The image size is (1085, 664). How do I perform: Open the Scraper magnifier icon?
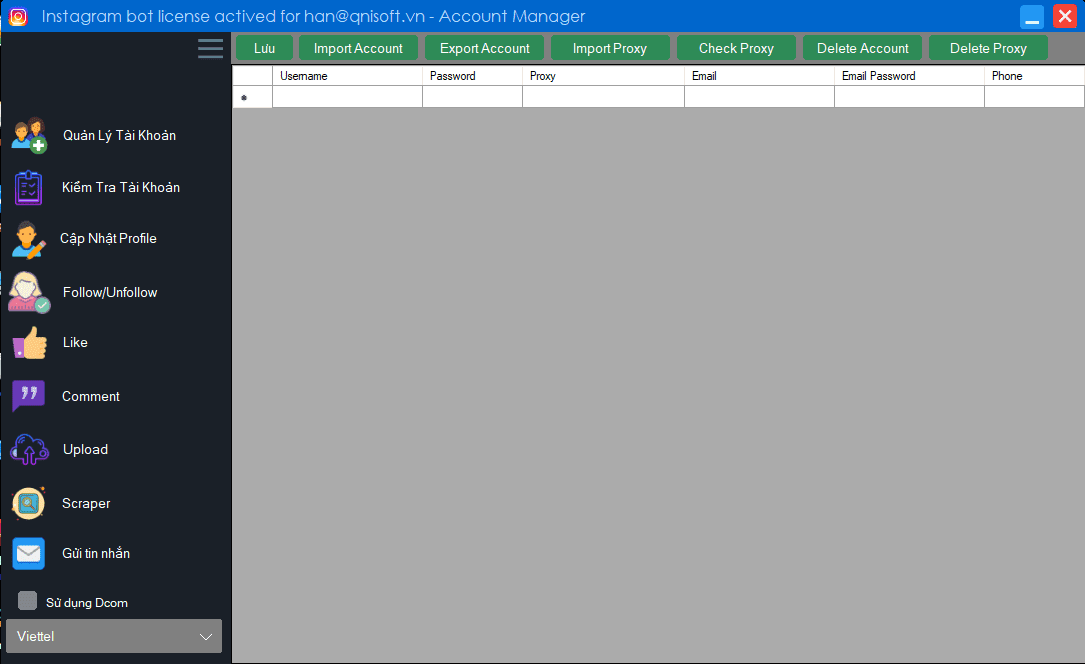pyautogui.click(x=28, y=503)
